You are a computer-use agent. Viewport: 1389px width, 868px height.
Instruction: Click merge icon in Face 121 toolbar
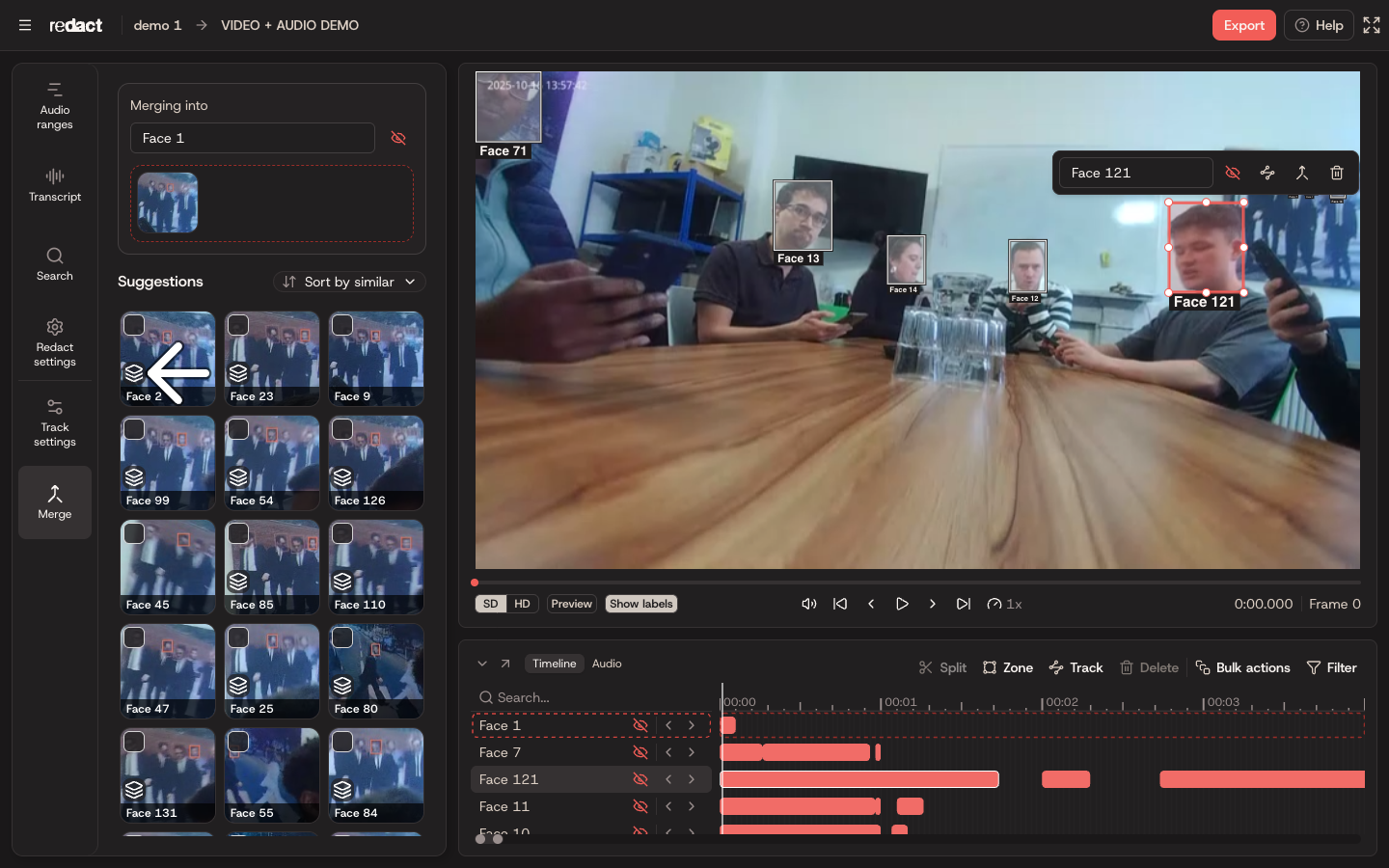[x=1302, y=173]
